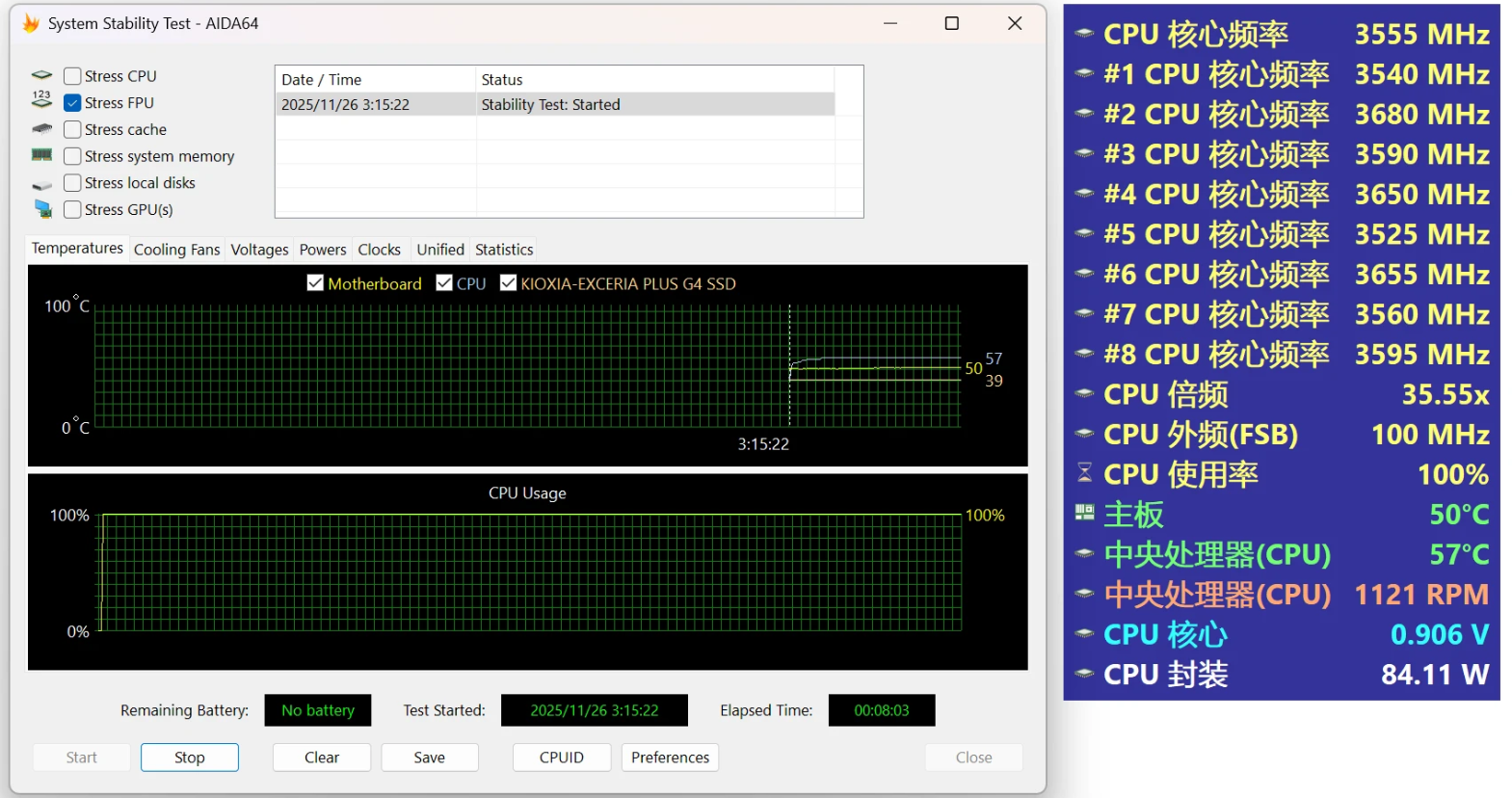This screenshot has width=1512, height=798.
Task: Toggle the CPU temperature graph checkbox
Action: (444, 282)
